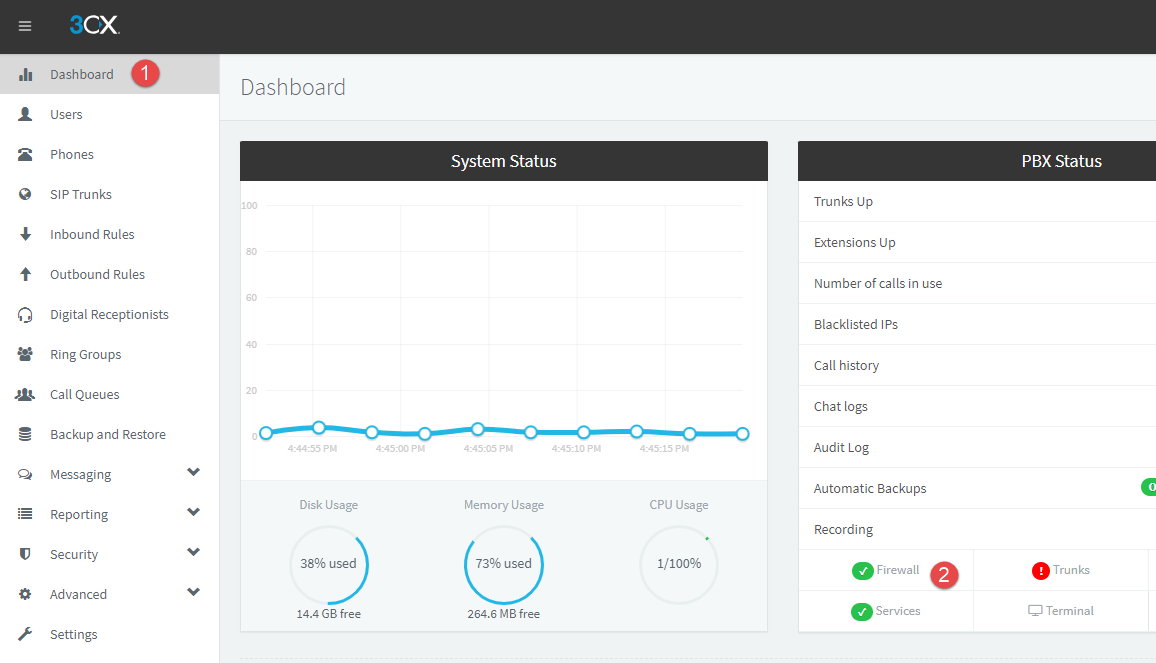Click the Digital Receptionists headset icon
The image size is (1156, 663).
click(25, 315)
